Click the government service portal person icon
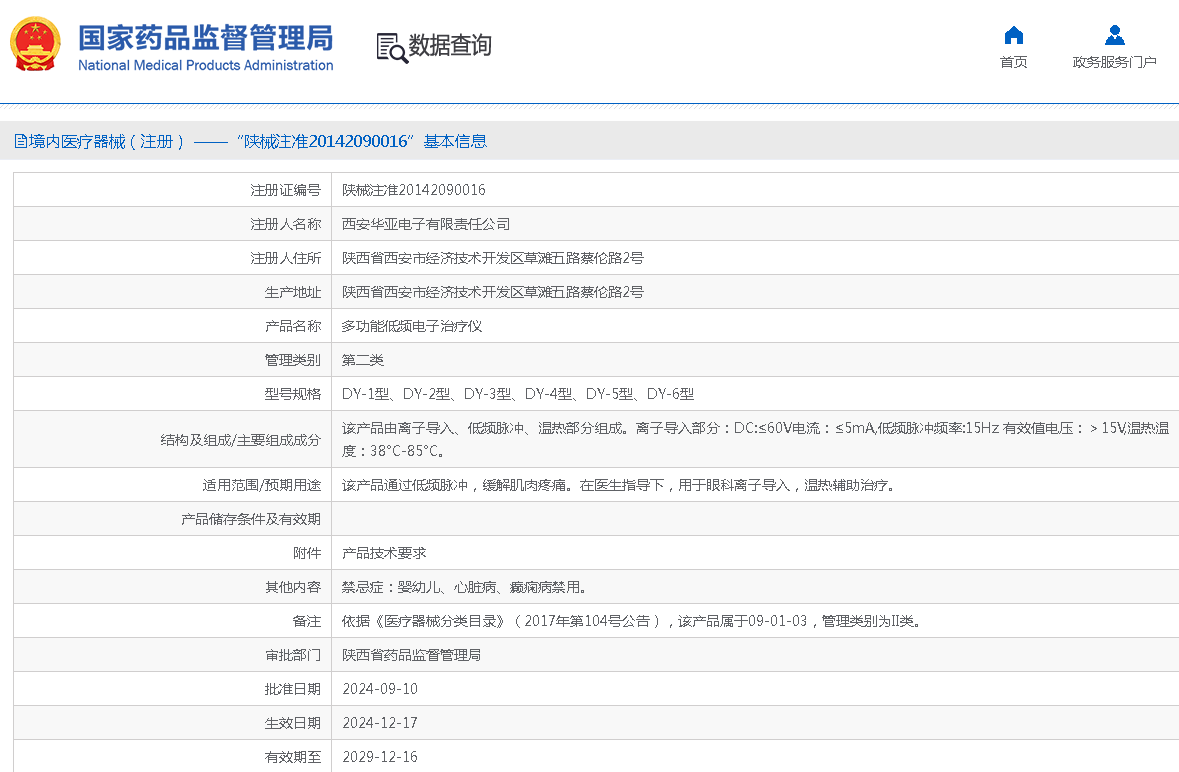Viewport: 1179px width, 772px height. [x=1114, y=36]
